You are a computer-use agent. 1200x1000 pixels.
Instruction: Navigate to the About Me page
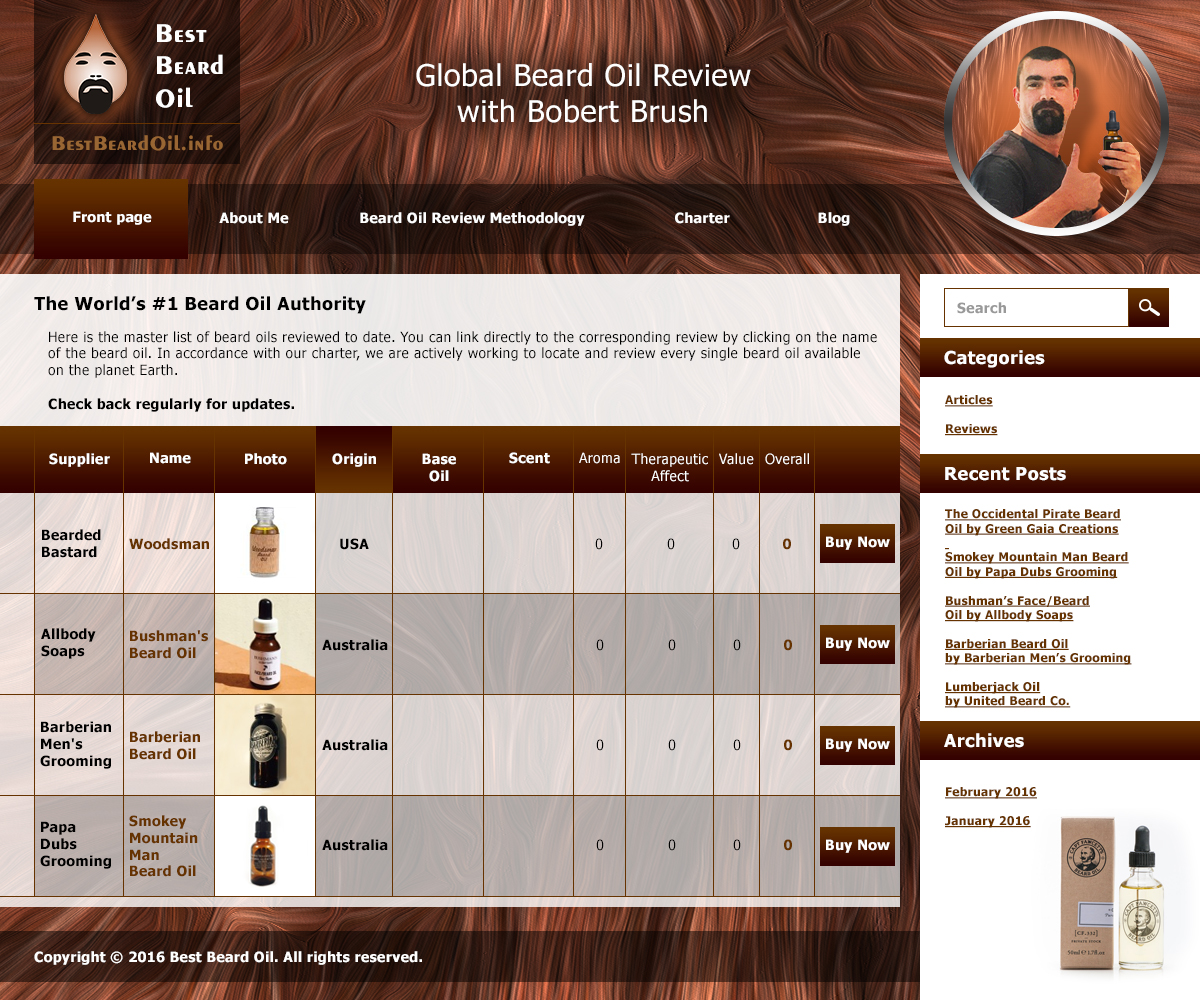(253, 218)
